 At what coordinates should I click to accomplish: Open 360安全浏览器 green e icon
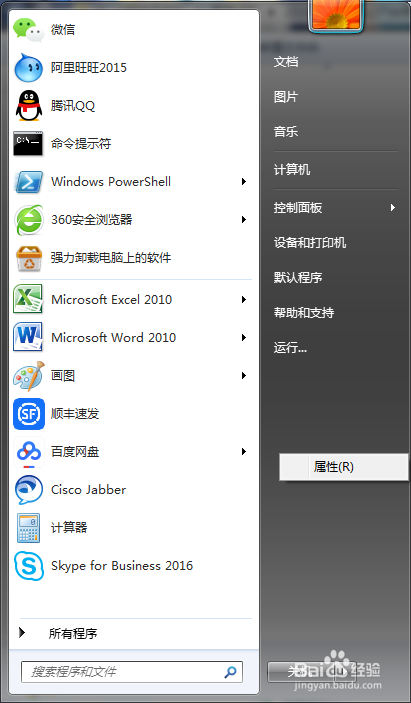(x=29, y=220)
